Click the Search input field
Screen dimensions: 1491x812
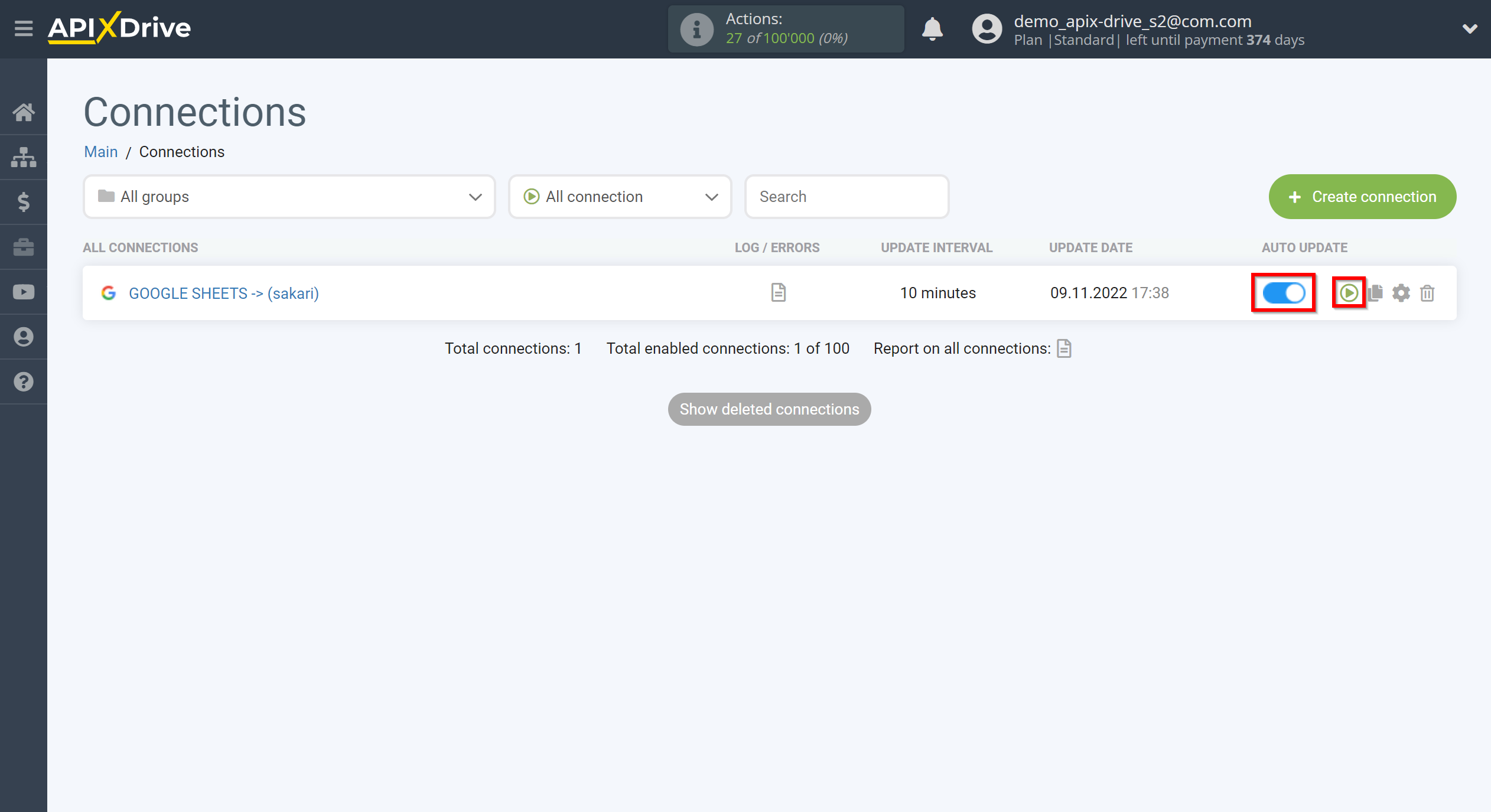846,196
